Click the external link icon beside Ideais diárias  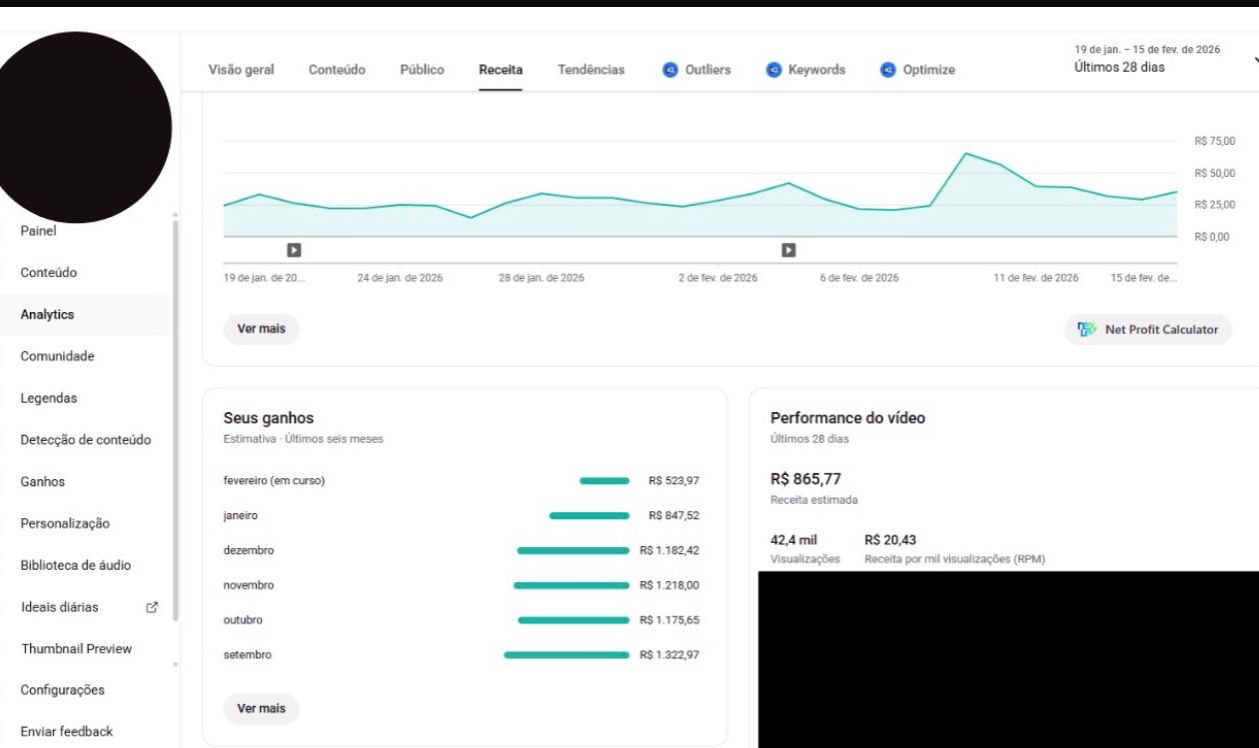[x=152, y=607]
